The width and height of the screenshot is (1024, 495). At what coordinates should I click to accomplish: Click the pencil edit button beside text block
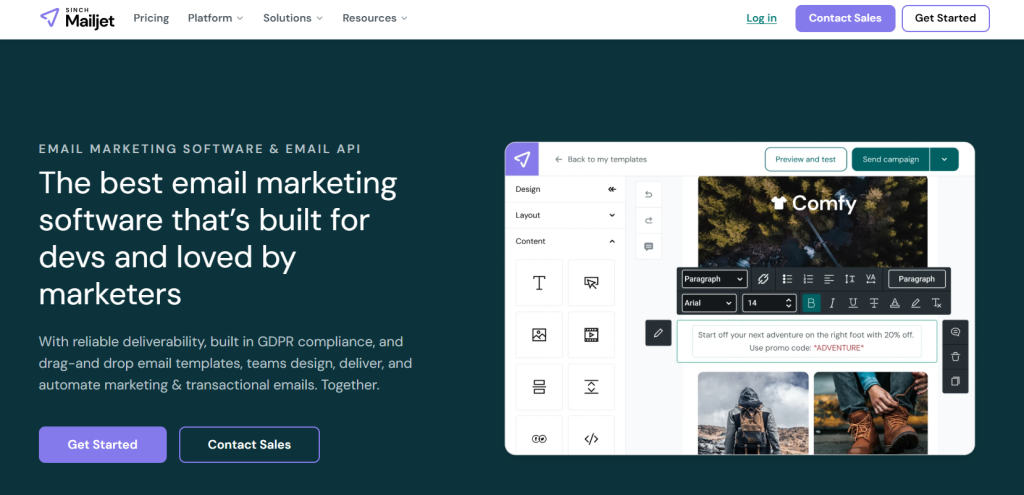(x=658, y=333)
